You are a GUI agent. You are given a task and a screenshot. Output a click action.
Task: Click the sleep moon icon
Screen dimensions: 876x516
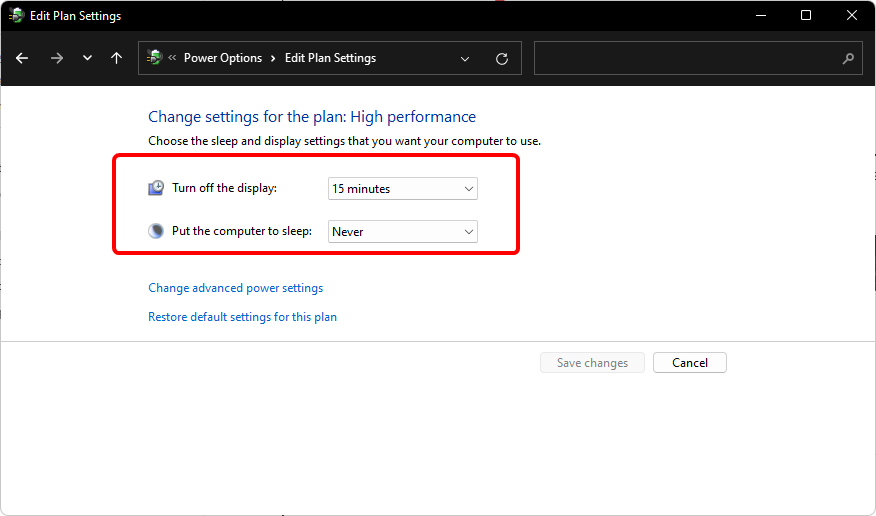pos(156,231)
